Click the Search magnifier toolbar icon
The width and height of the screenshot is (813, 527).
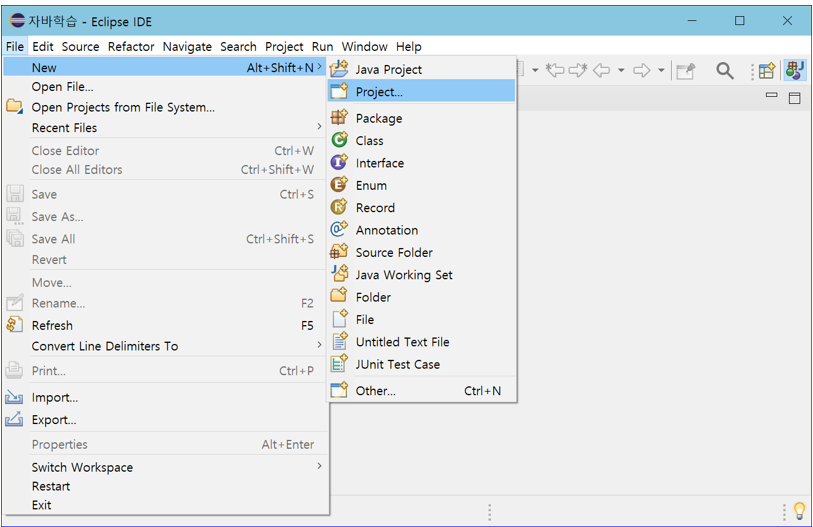point(724,70)
